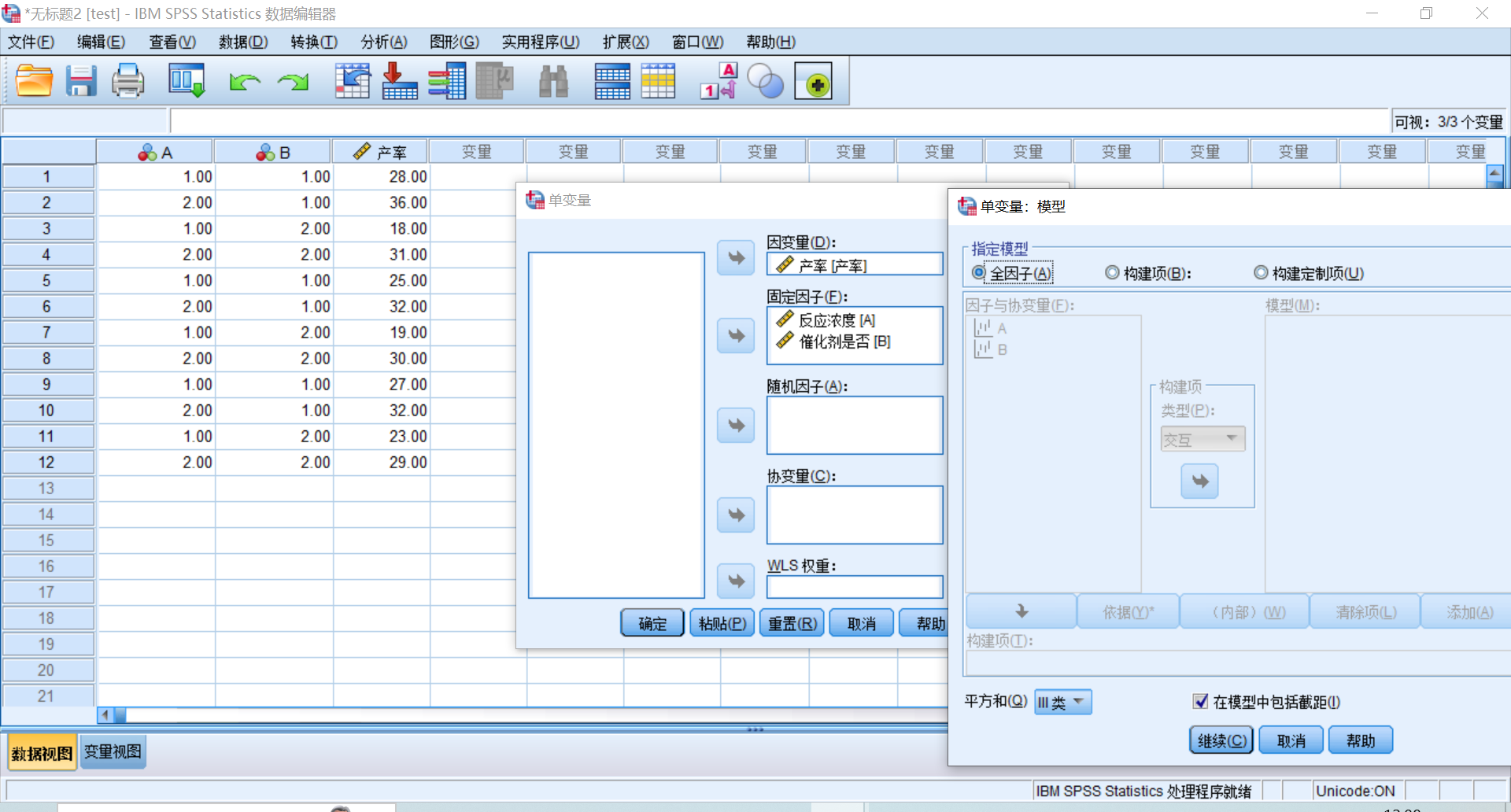Viewport: 1511px width, 812px height.
Task: Click the Undo green arrow icon
Action: point(245,81)
